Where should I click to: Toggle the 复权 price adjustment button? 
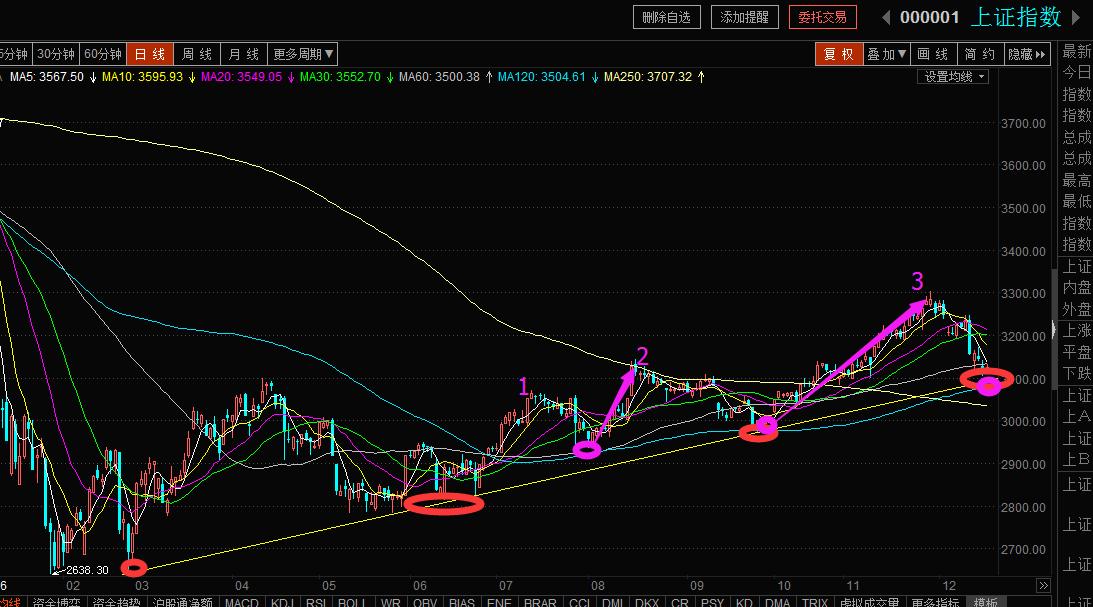coord(838,54)
